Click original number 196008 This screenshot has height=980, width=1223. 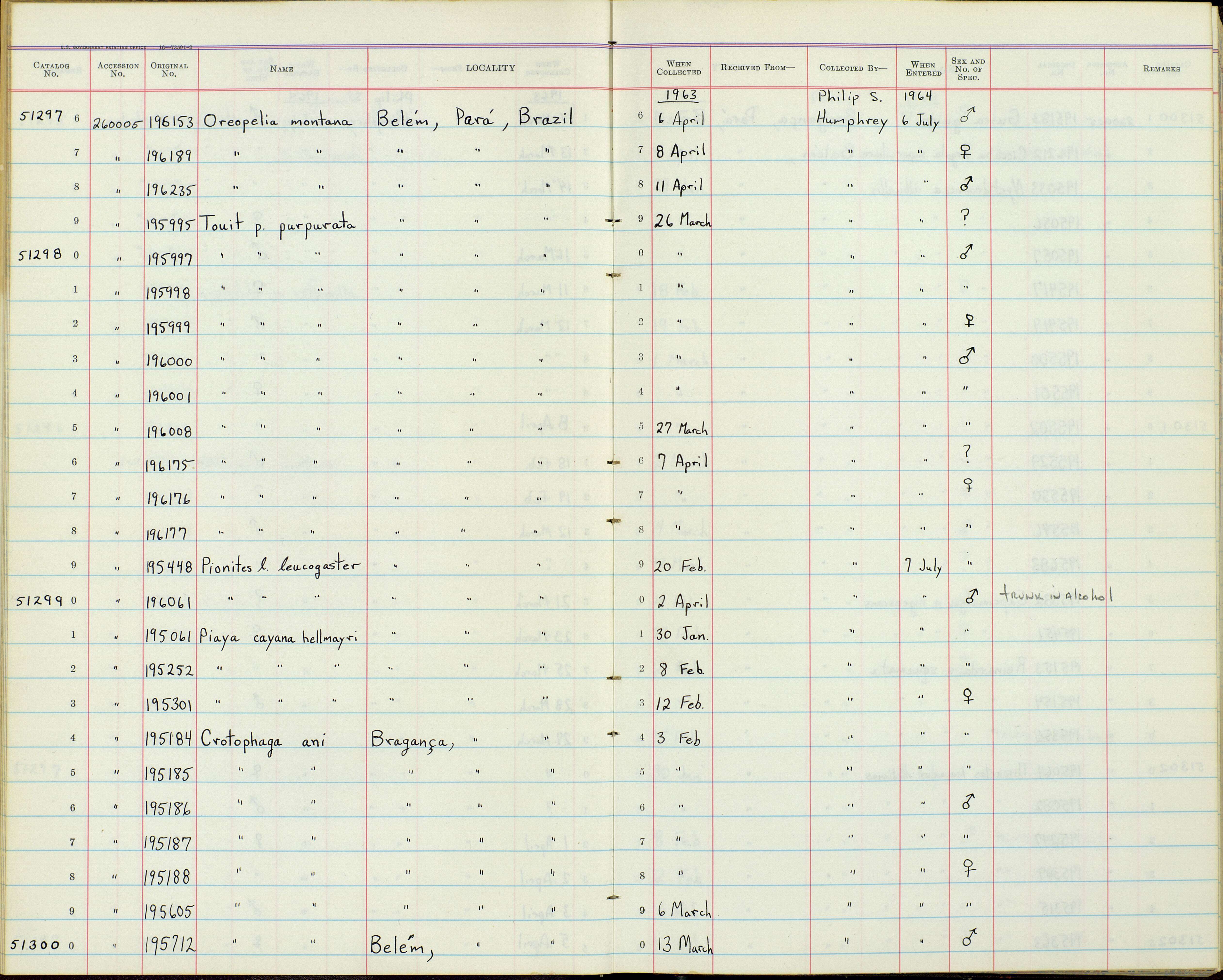pos(169,432)
